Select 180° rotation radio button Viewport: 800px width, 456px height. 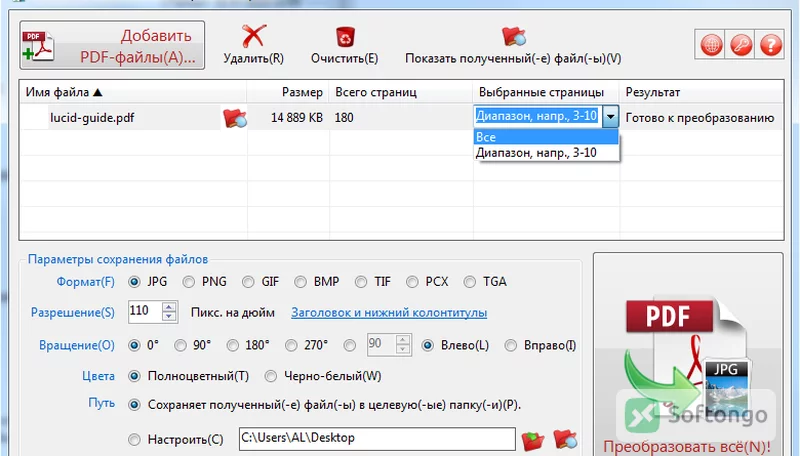tap(233, 345)
